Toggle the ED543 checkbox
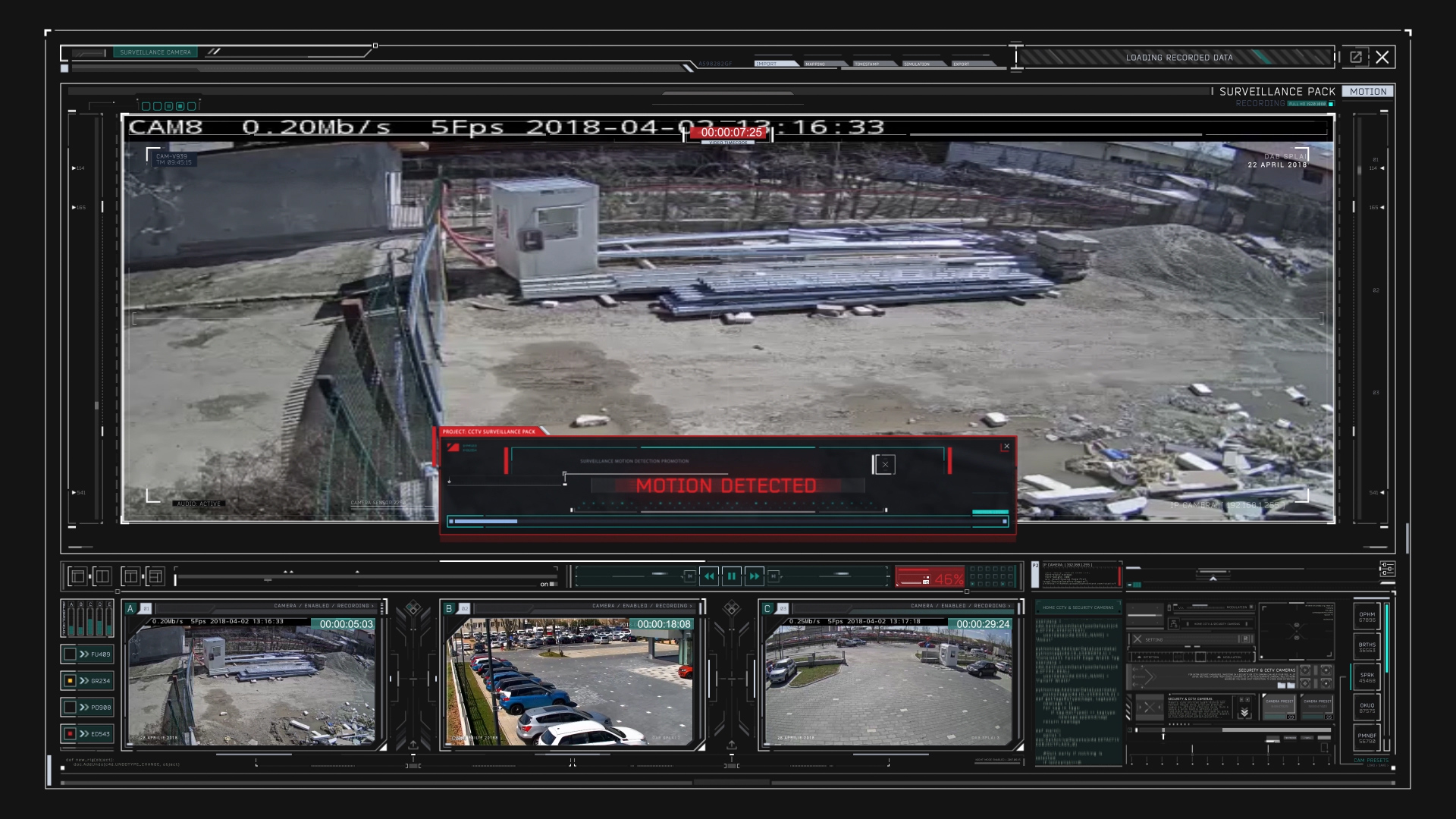Screen dimensions: 1456x819 coord(70,733)
